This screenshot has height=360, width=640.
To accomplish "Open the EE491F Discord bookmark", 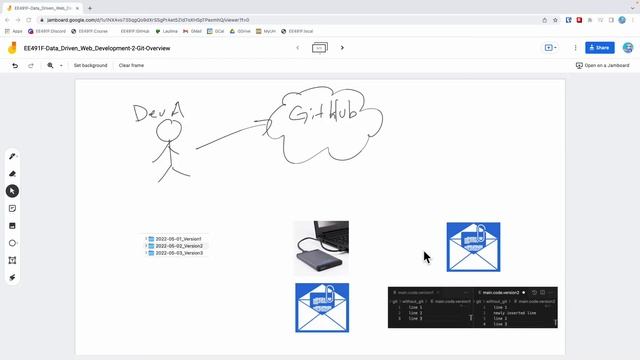I will (x=47, y=31).
